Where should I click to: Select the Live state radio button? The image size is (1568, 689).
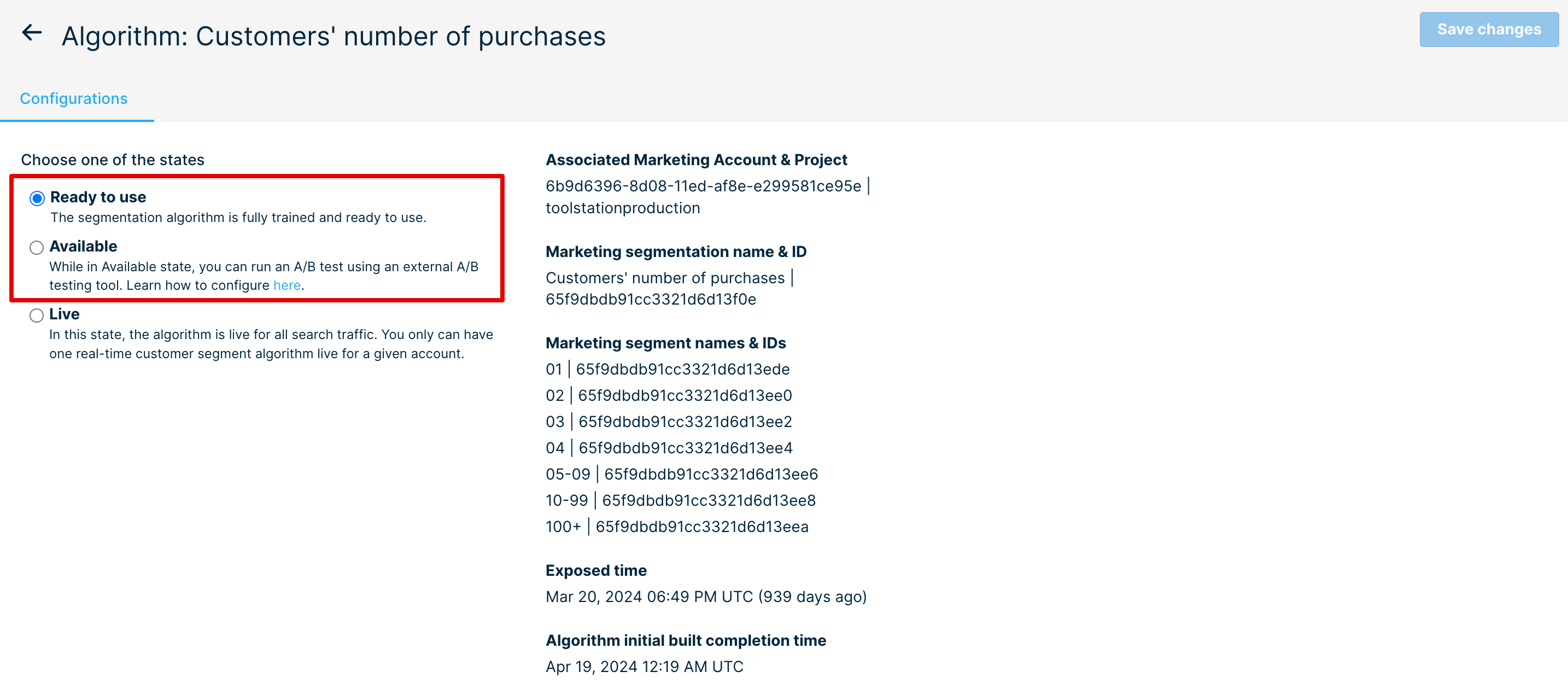[x=37, y=316]
